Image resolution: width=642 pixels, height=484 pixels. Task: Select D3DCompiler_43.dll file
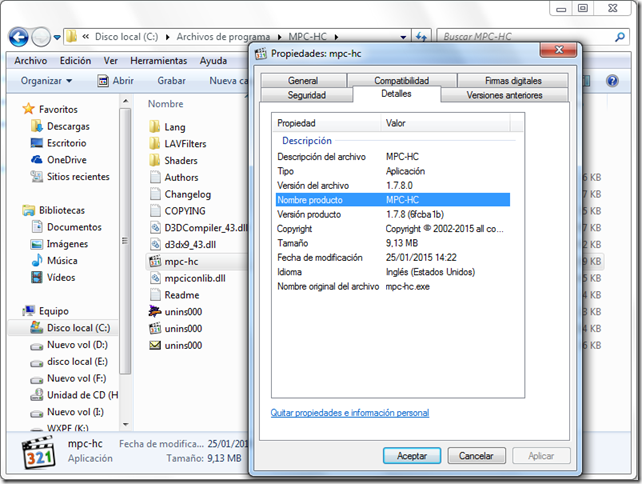(199, 228)
